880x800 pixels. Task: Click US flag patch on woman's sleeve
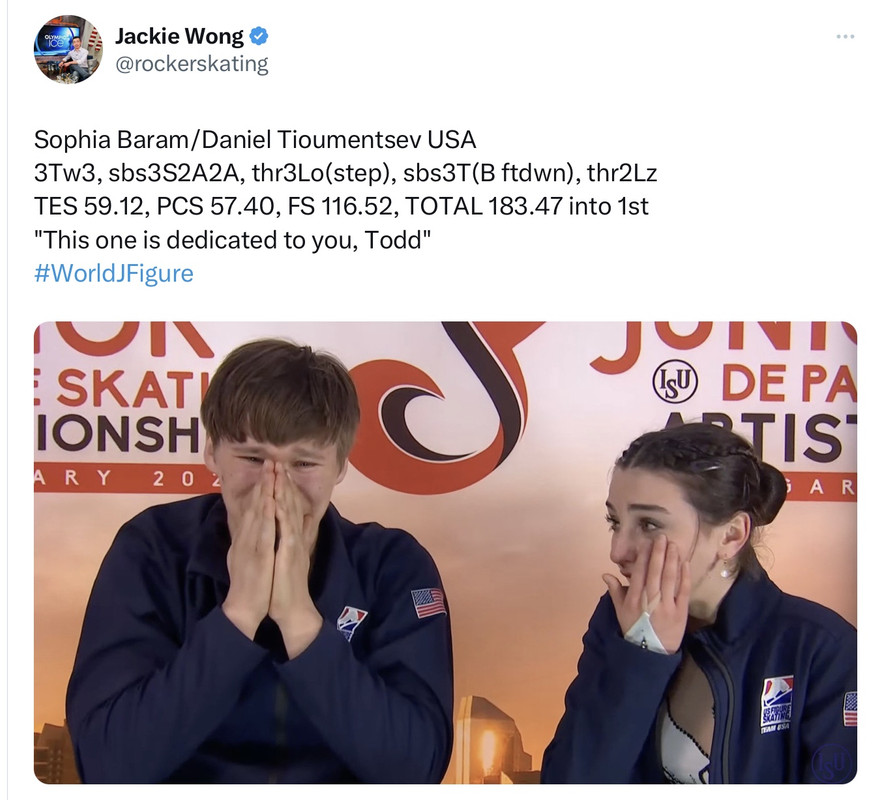pos(850,708)
